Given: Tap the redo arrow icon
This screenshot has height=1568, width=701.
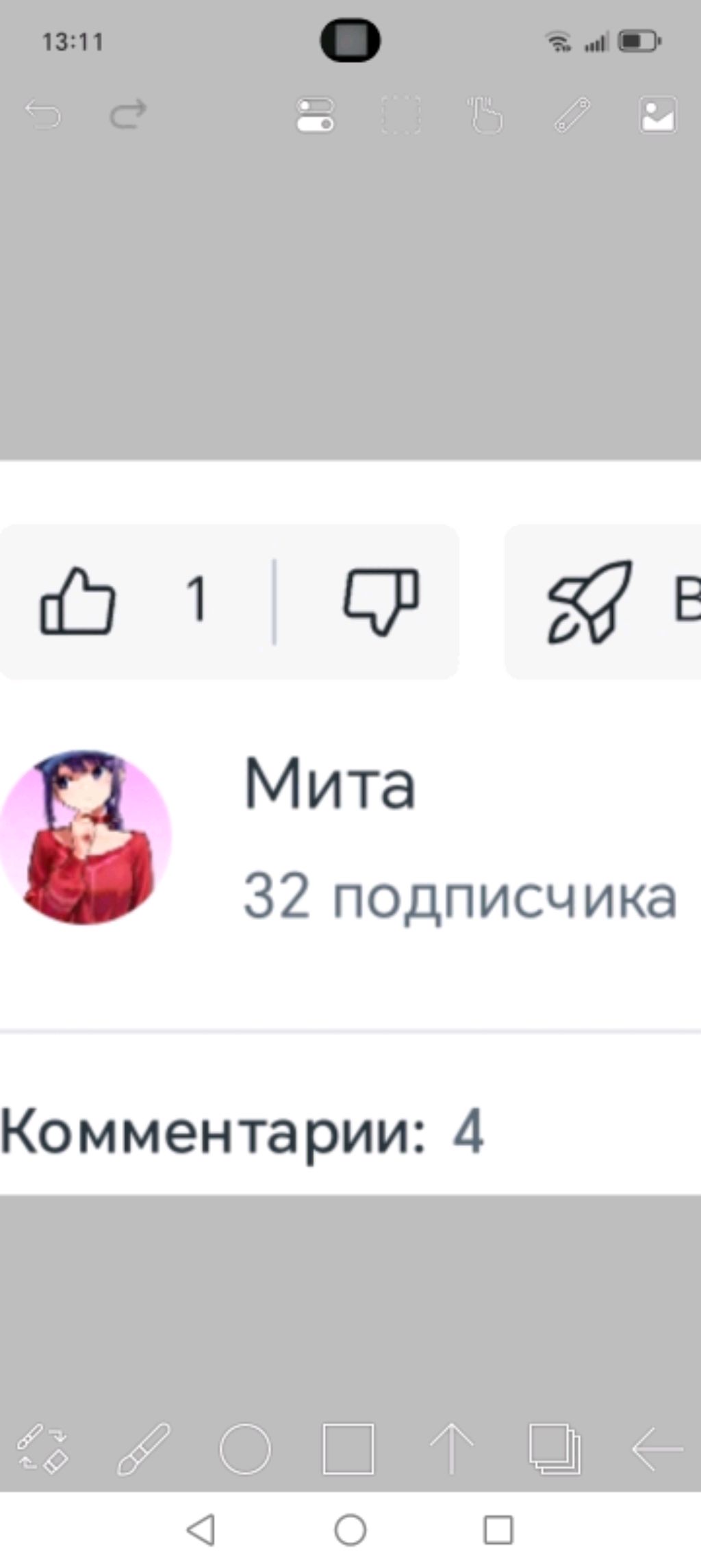Looking at the screenshot, I should (x=128, y=114).
